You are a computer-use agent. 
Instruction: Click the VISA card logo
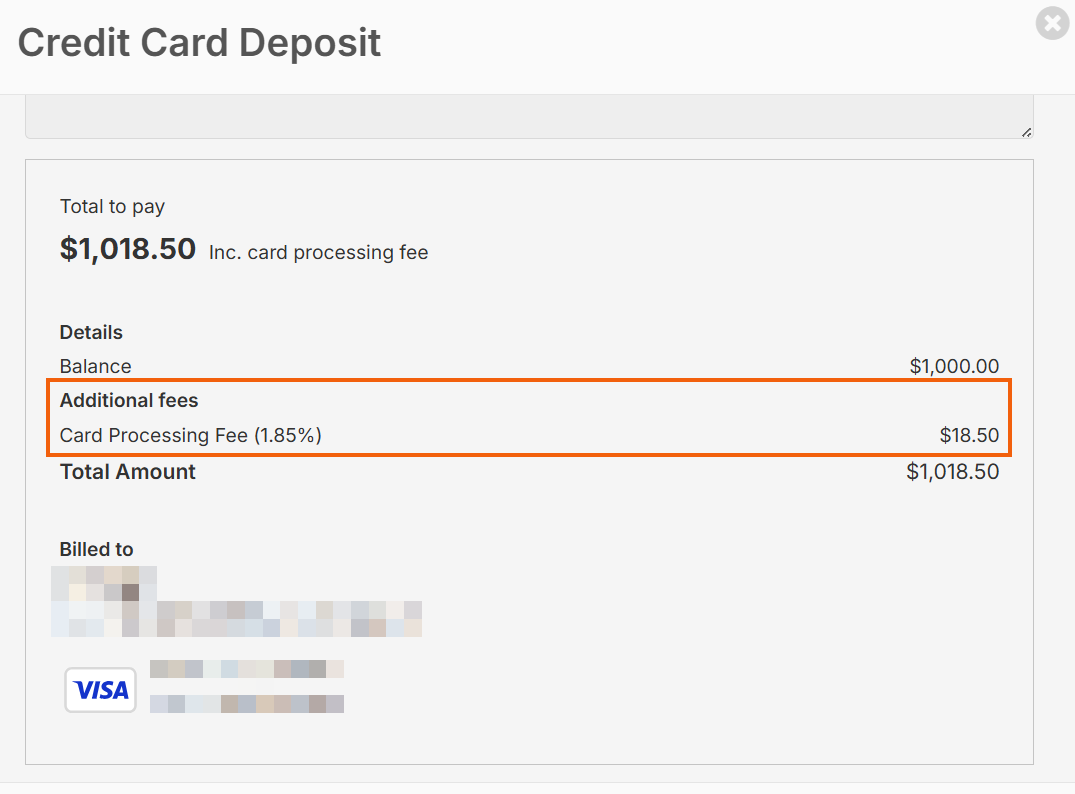(x=101, y=690)
